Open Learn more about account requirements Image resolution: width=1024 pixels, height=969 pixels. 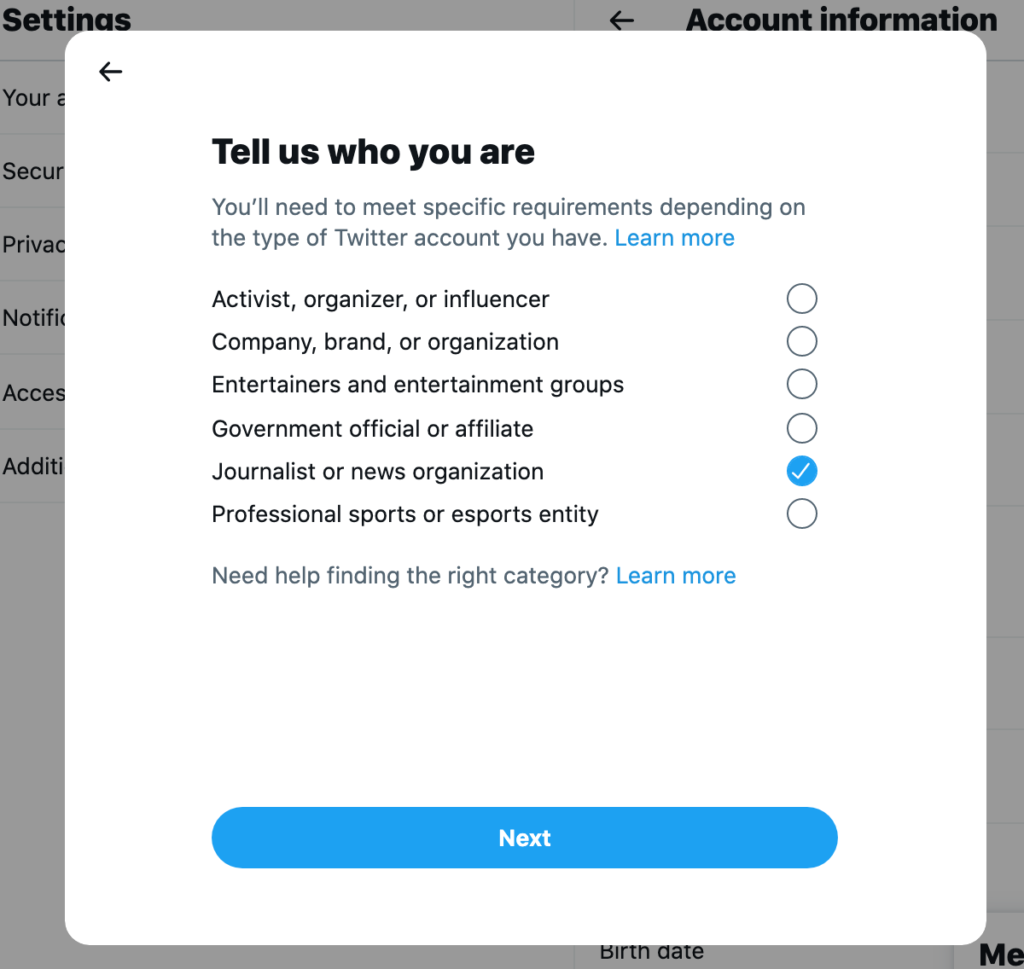(x=674, y=238)
